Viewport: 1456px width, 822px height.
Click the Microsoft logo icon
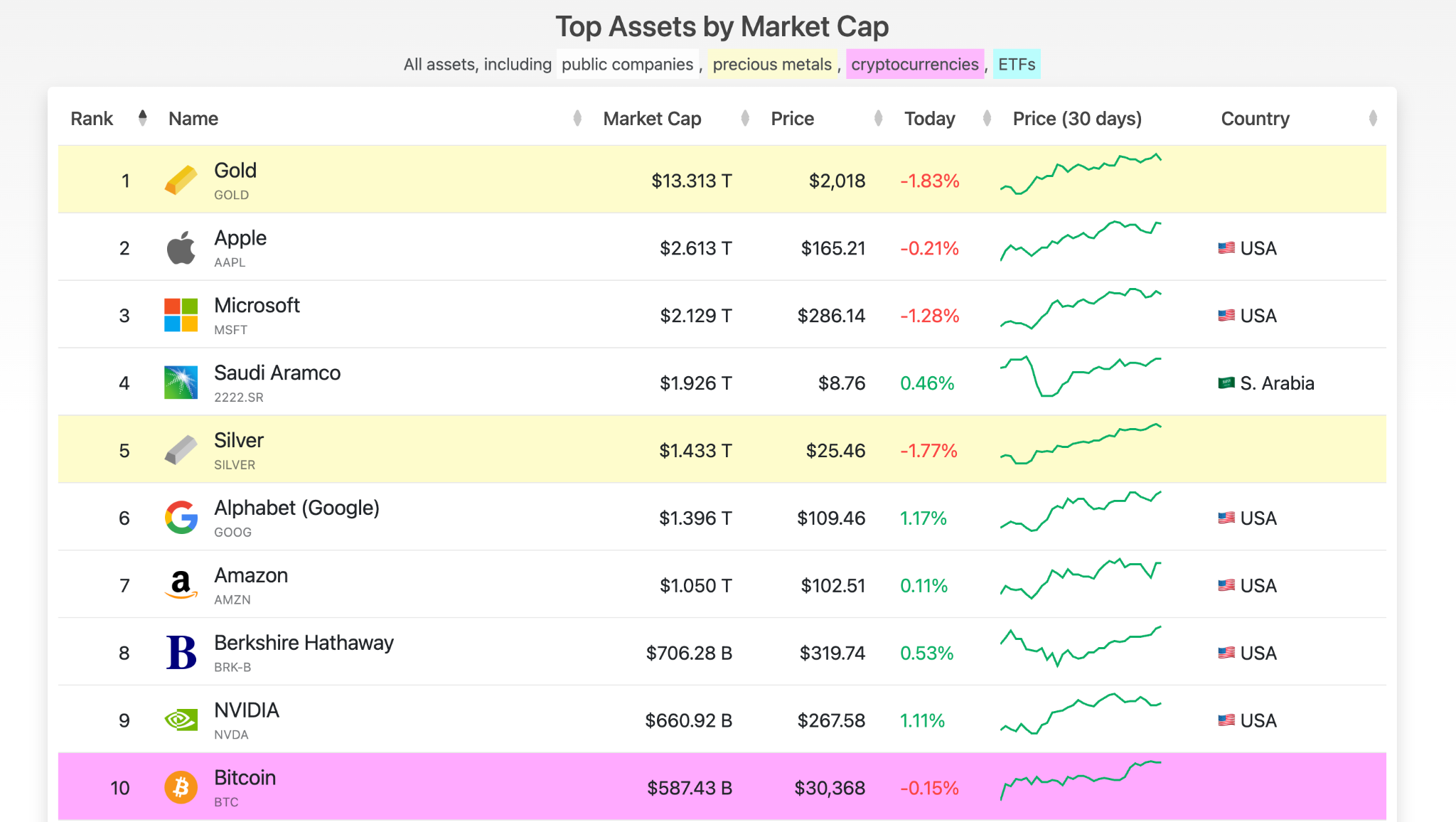181,315
